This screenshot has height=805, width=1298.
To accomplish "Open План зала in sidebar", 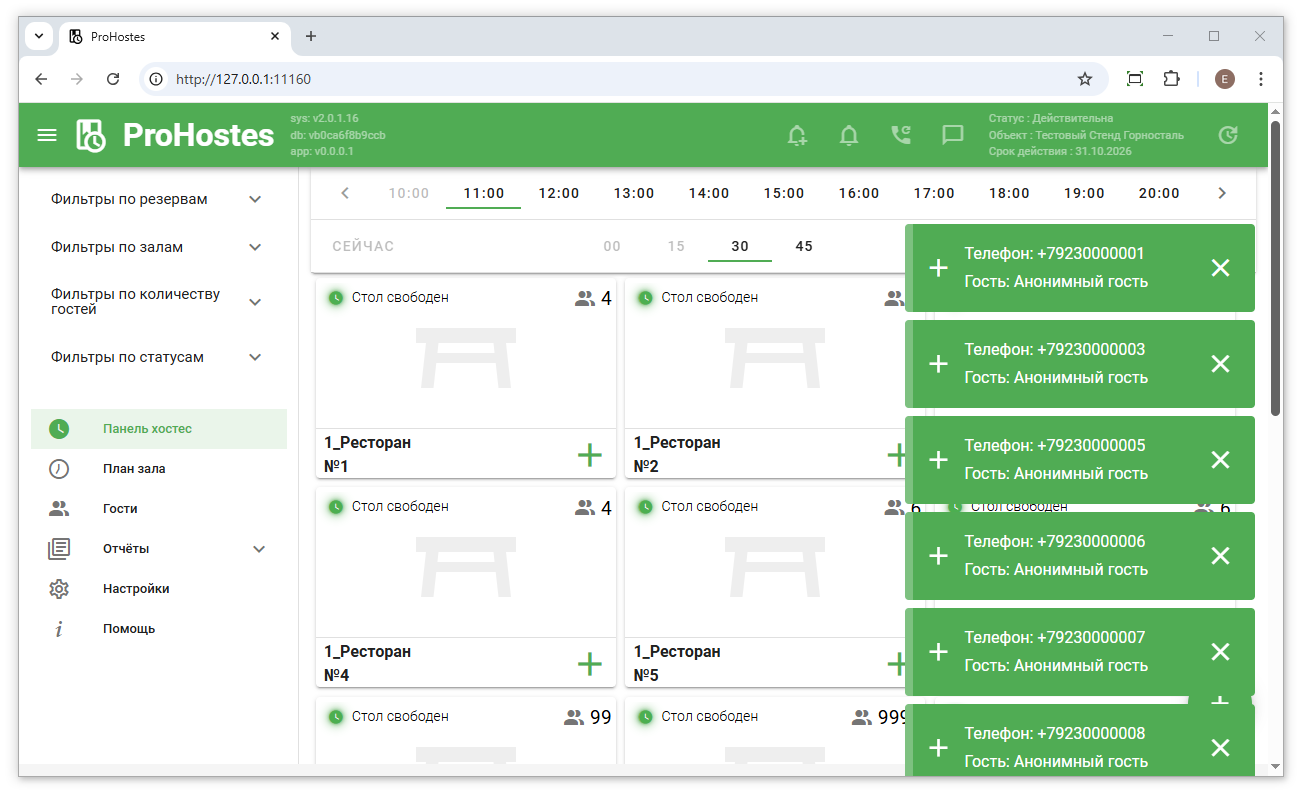I will tap(134, 469).
